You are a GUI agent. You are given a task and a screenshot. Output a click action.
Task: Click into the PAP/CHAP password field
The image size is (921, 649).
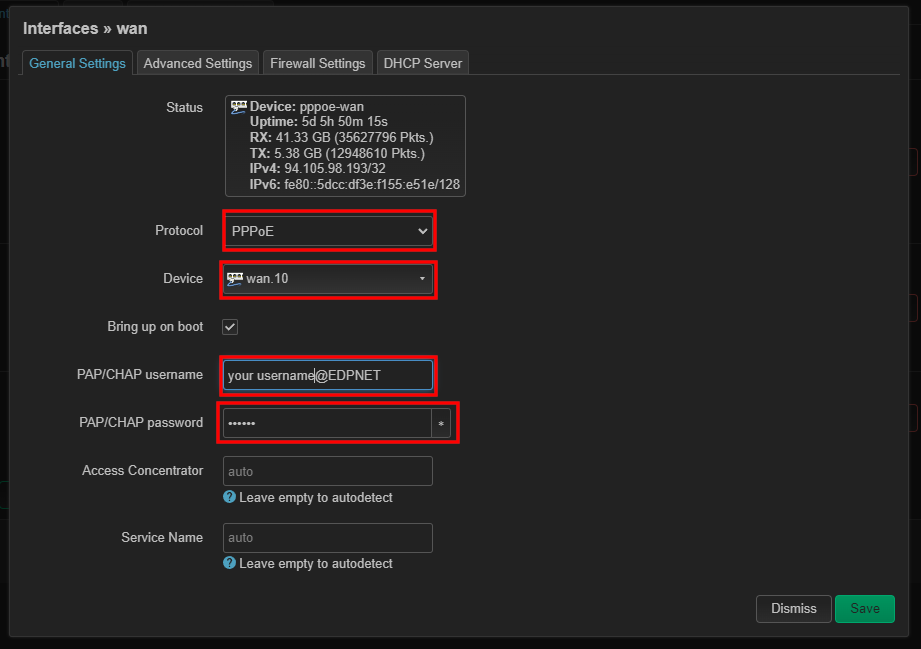click(x=326, y=423)
